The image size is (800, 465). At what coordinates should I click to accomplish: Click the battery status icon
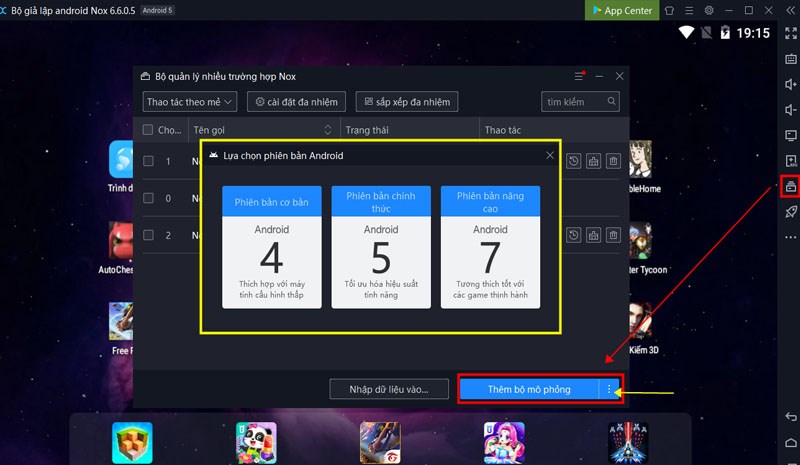tap(725, 33)
